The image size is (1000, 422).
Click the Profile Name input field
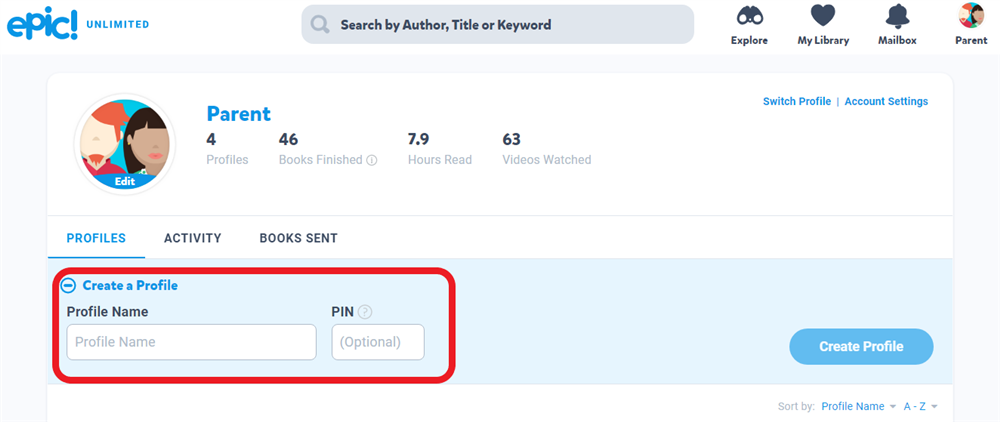[x=191, y=342]
